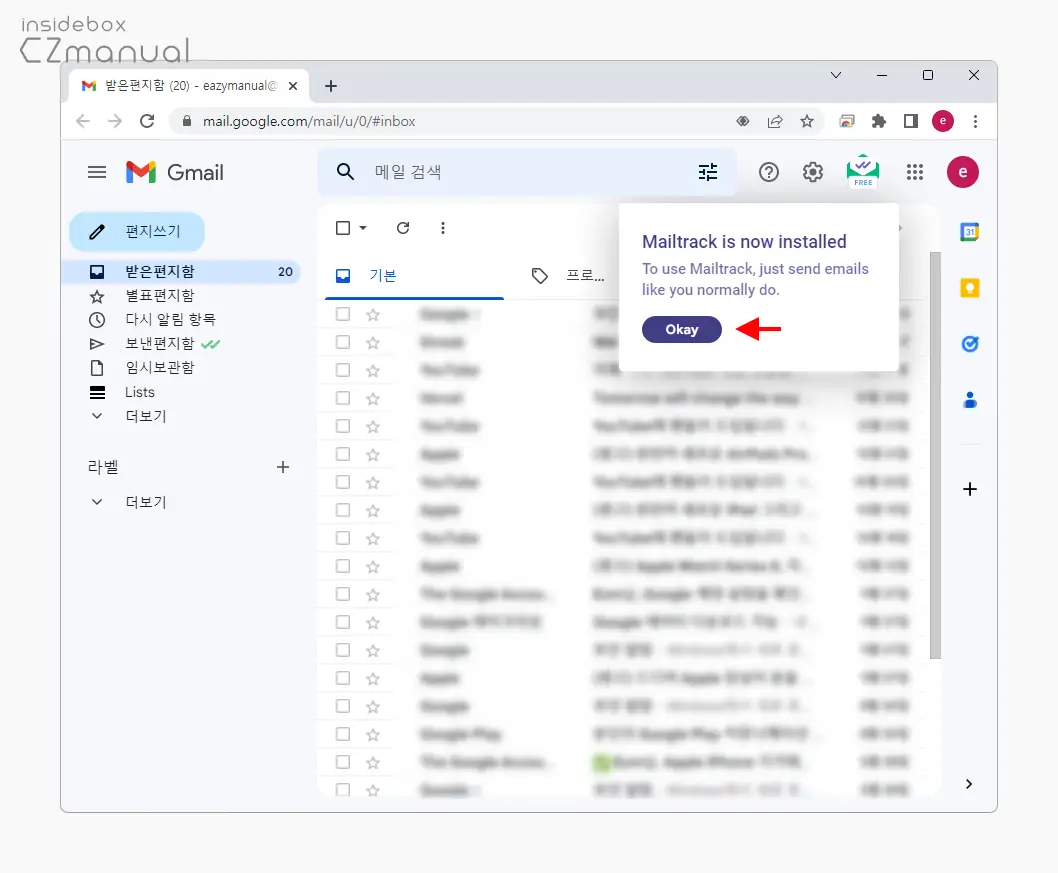Click the 라벨 section heading
The image size is (1058, 873).
click(x=103, y=467)
